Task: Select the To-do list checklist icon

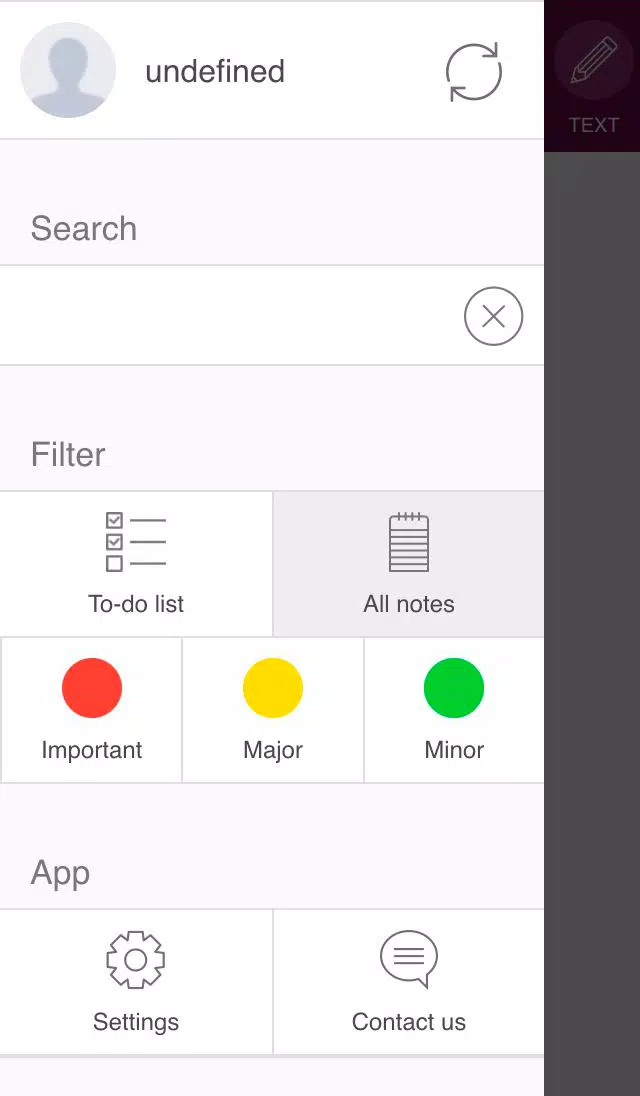Action: (136, 542)
